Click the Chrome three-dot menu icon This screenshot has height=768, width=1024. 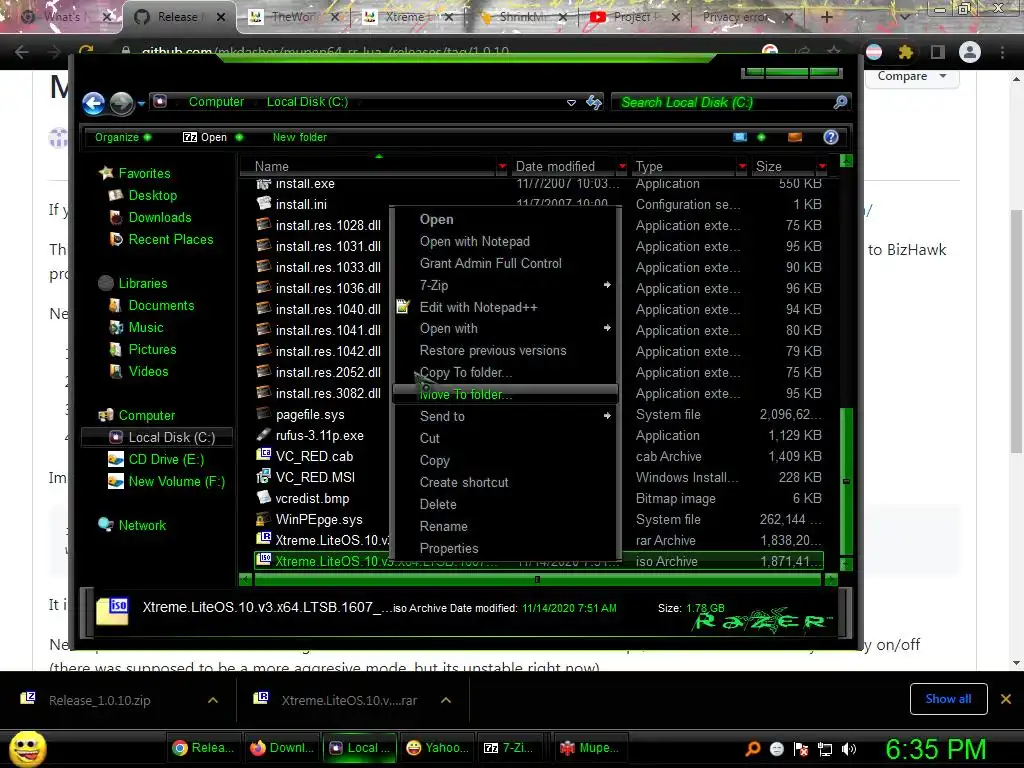(1002, 52)
